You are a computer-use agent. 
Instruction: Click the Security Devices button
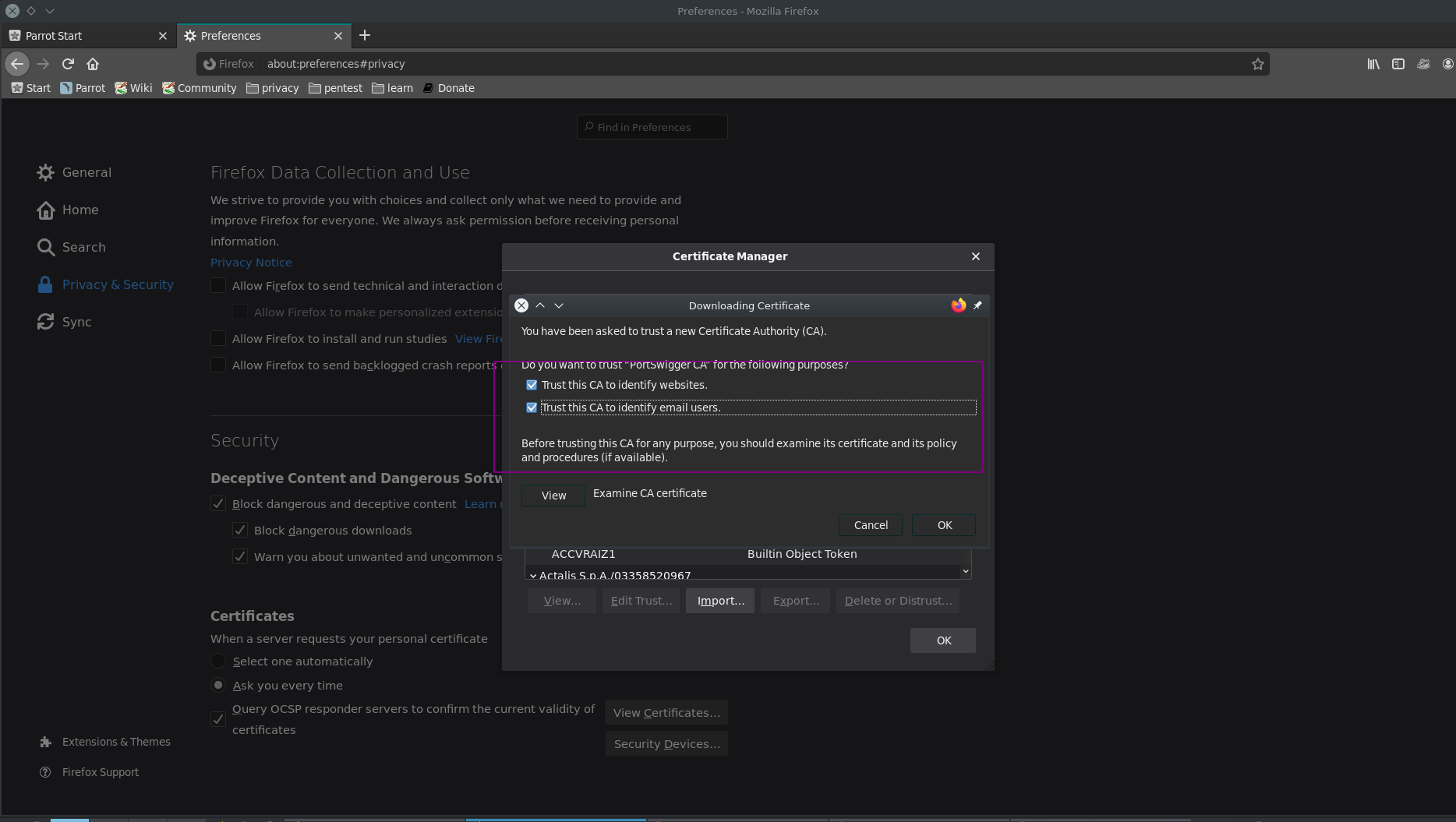tap(666, 744)
